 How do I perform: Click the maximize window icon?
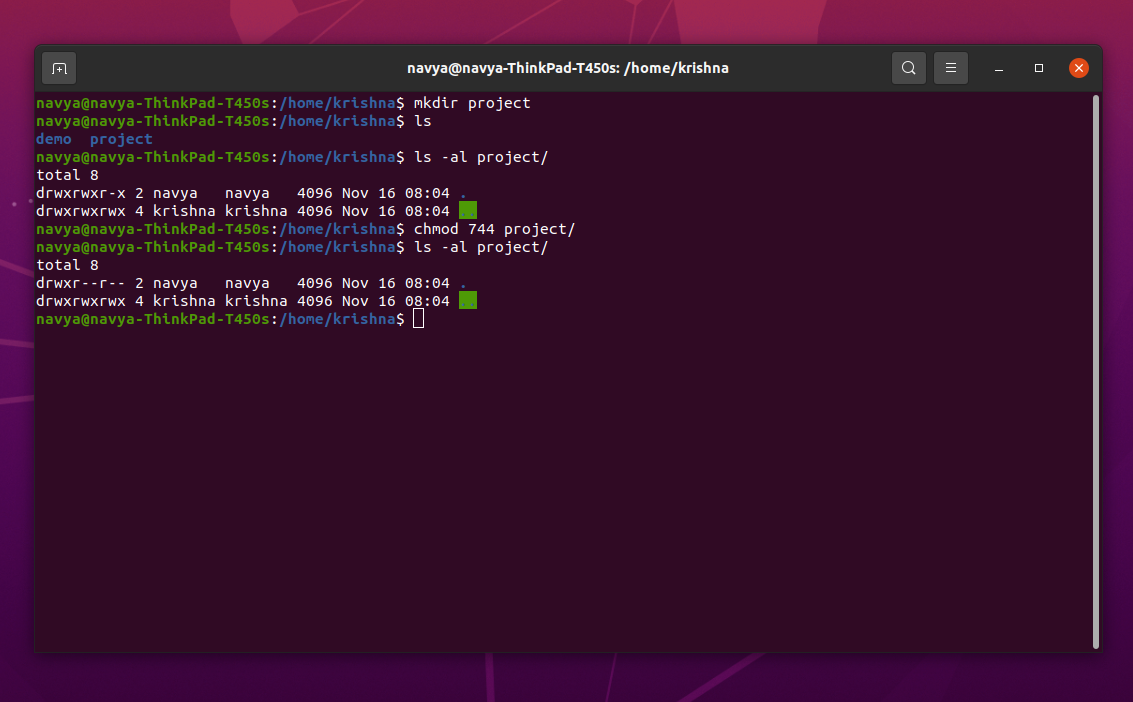pyautogui.click(x=1038, y=68)
